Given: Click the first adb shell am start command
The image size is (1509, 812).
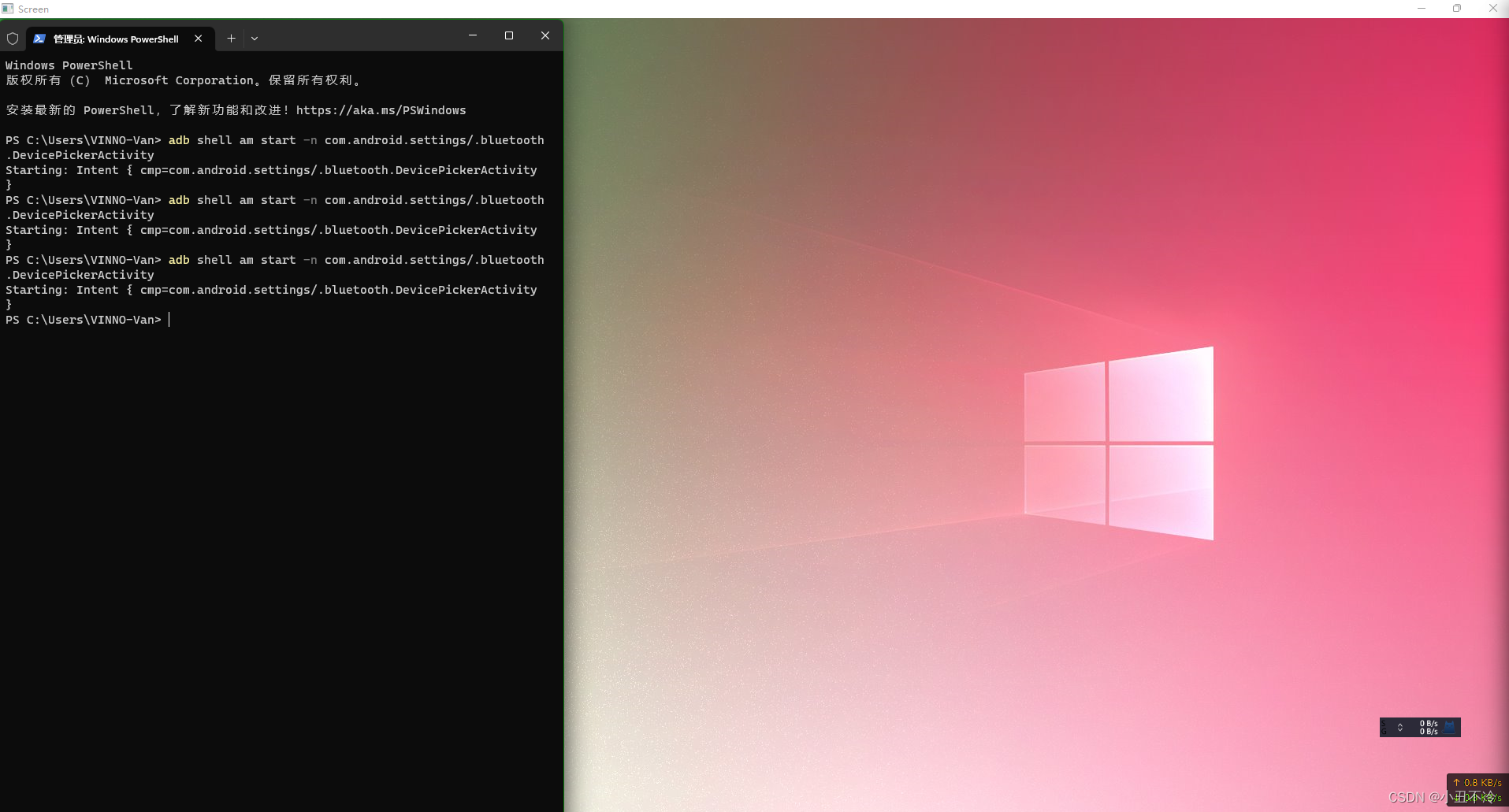Looking at the screenshot, I should [x=274, y=147].
